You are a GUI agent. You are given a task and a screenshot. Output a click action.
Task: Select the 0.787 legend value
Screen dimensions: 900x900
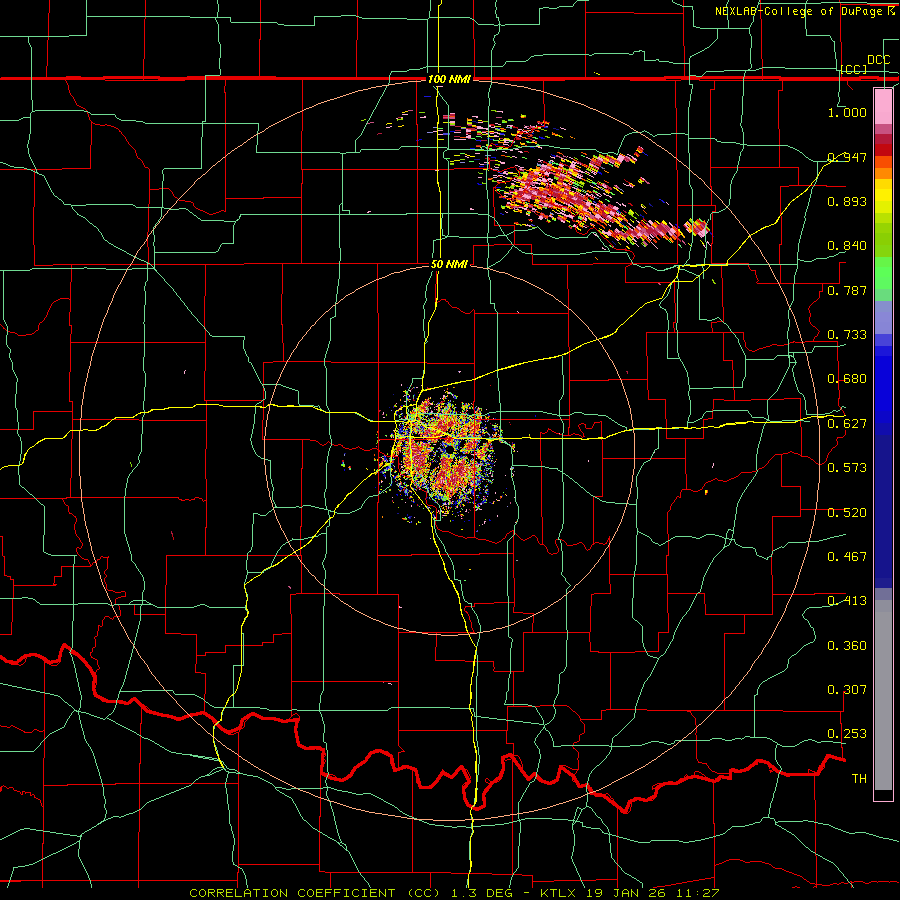[x=847, y=290]
